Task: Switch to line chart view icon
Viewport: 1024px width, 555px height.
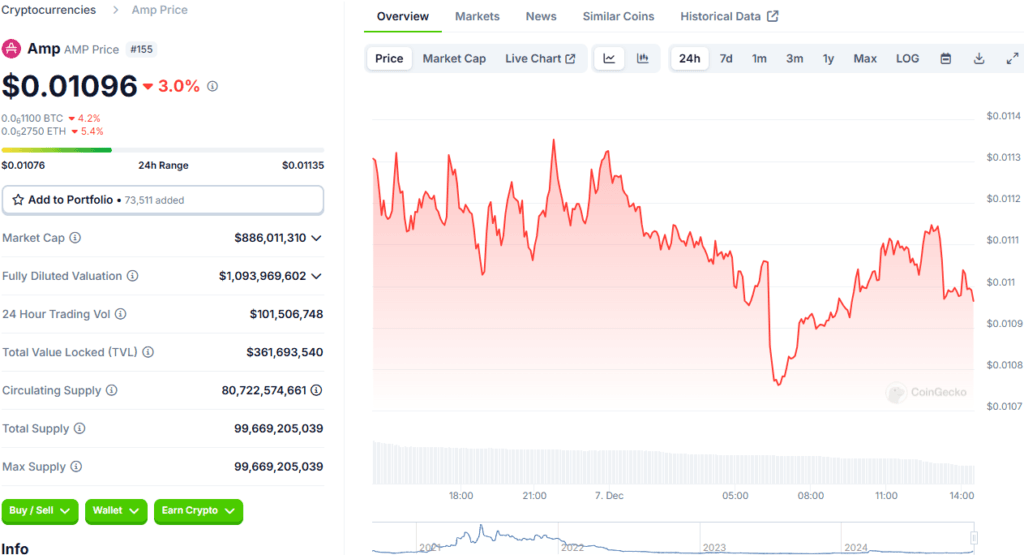Action: 609,58
